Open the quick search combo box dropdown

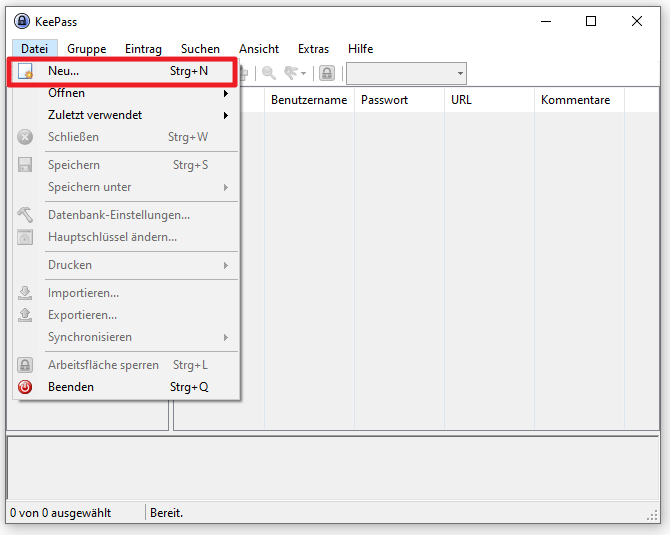coord(460,73)
